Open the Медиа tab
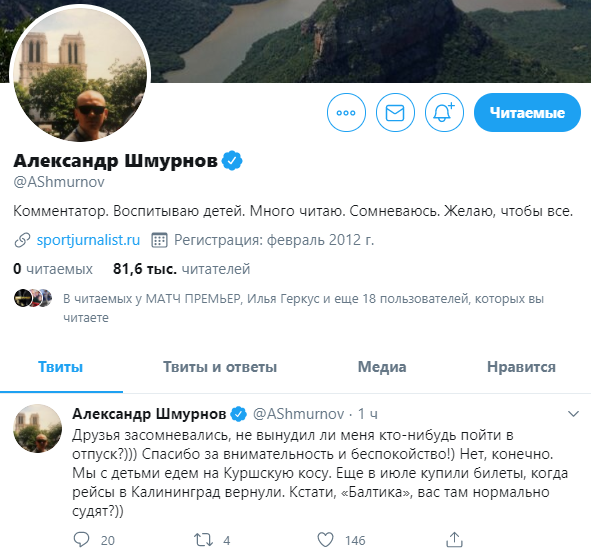591x556 pixels. tap(382, 367)
